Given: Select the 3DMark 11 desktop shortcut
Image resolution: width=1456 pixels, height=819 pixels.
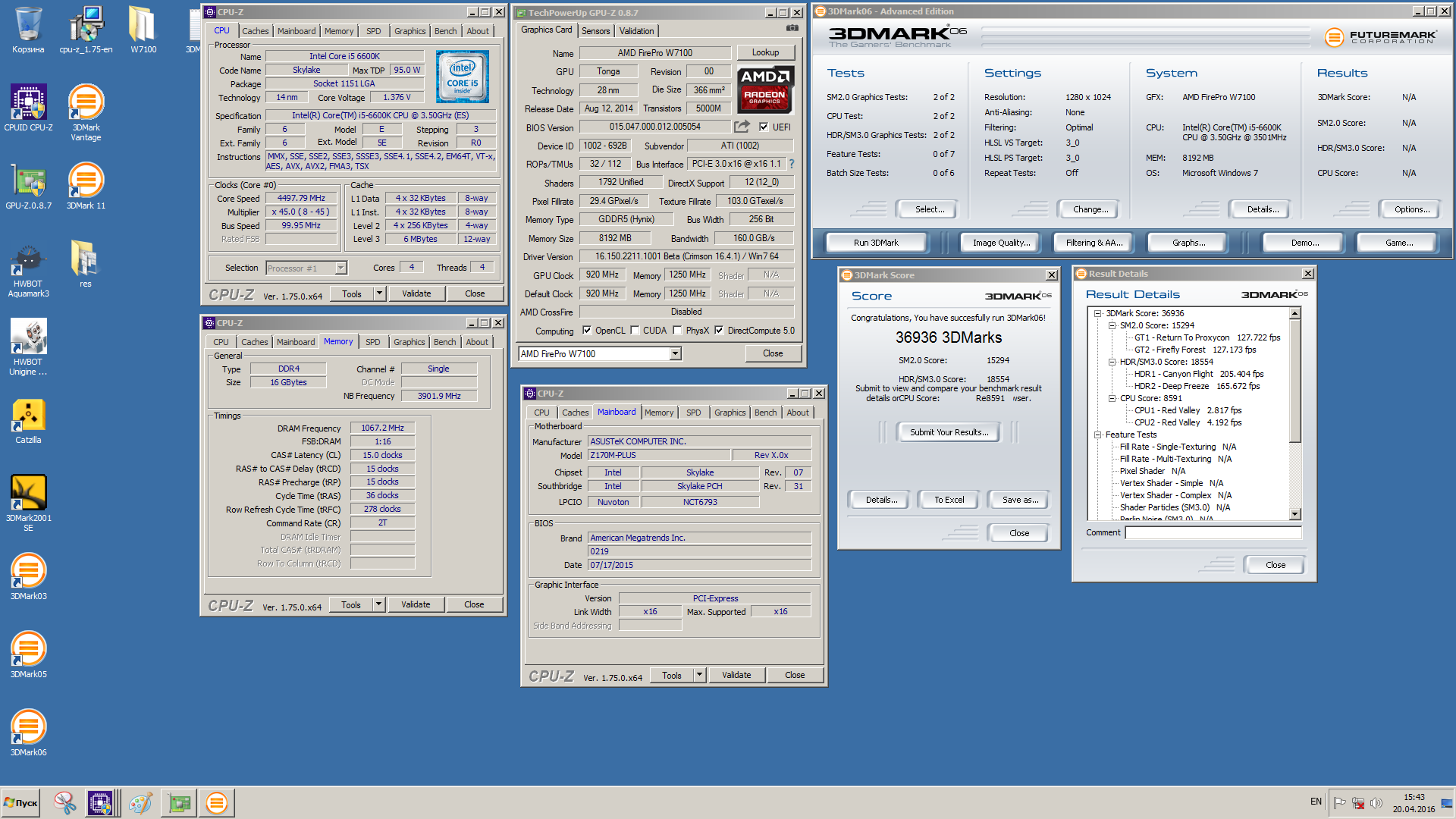Looking at the screenshot, I should [x=86, y=186].
